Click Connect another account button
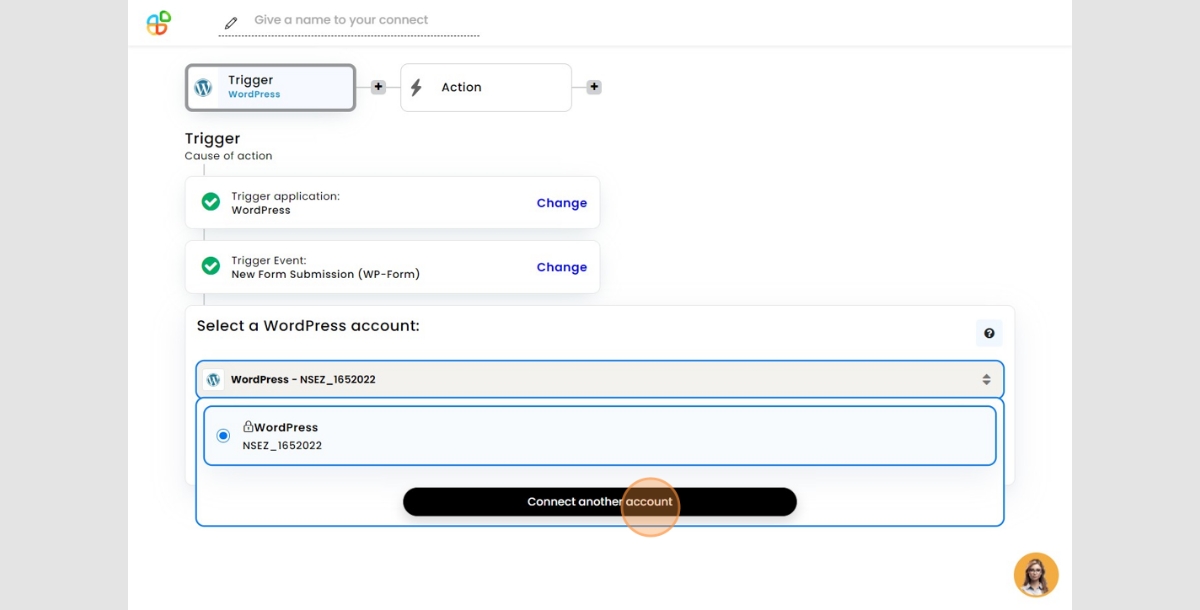The image size is (1200, 610). (x=600, y=502)
